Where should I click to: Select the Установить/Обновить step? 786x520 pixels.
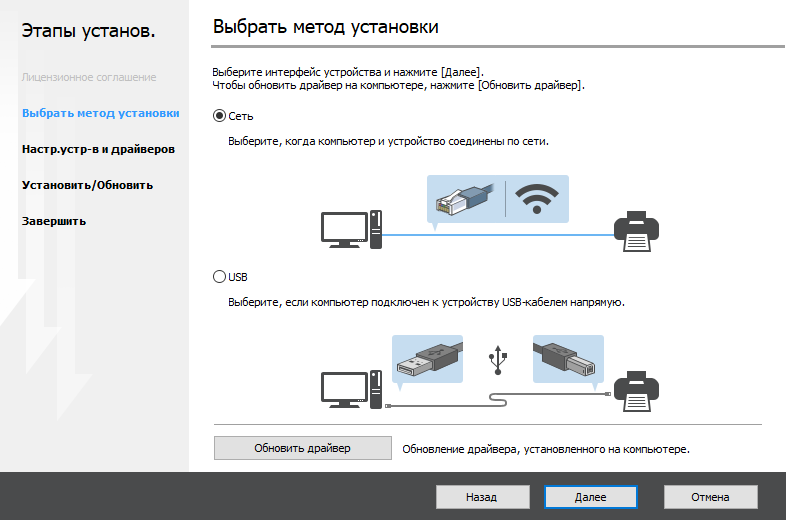(x=87, y=186)
